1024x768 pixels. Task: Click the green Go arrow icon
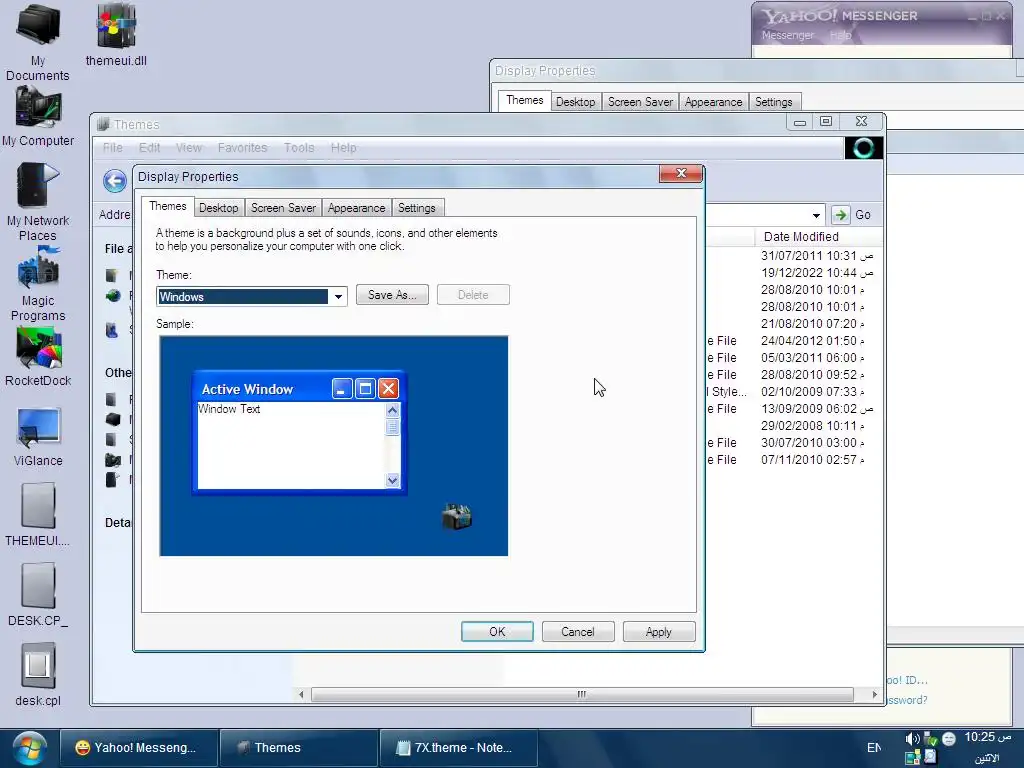[x=840, y=215]
